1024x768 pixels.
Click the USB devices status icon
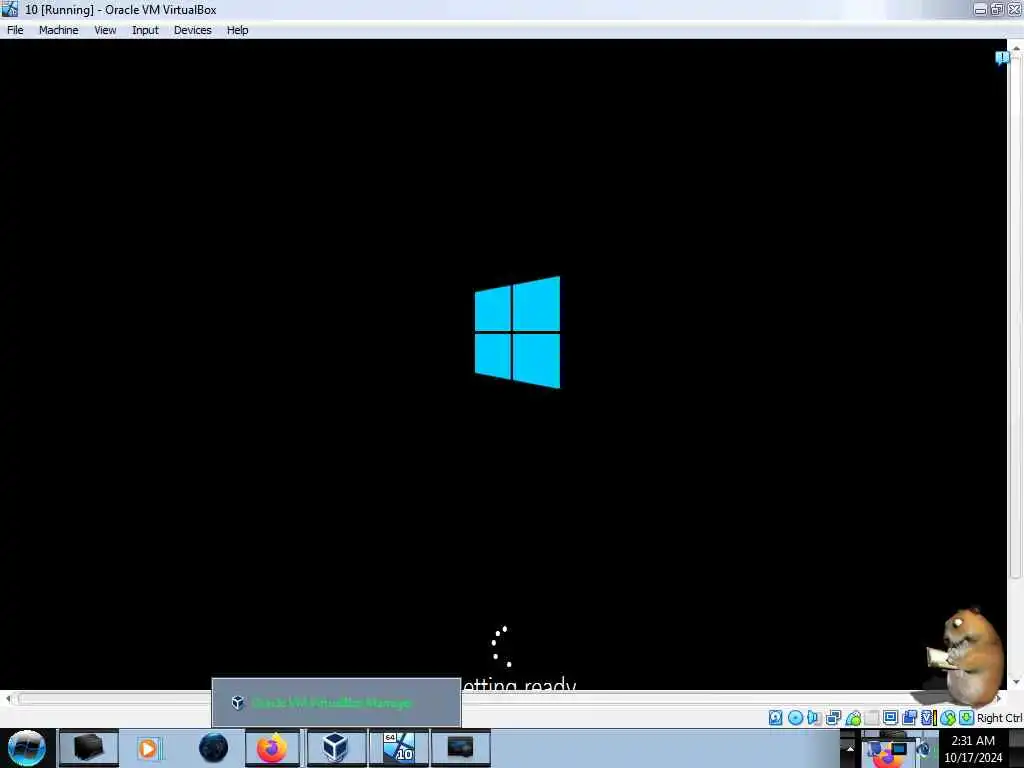tap(853, 718)
